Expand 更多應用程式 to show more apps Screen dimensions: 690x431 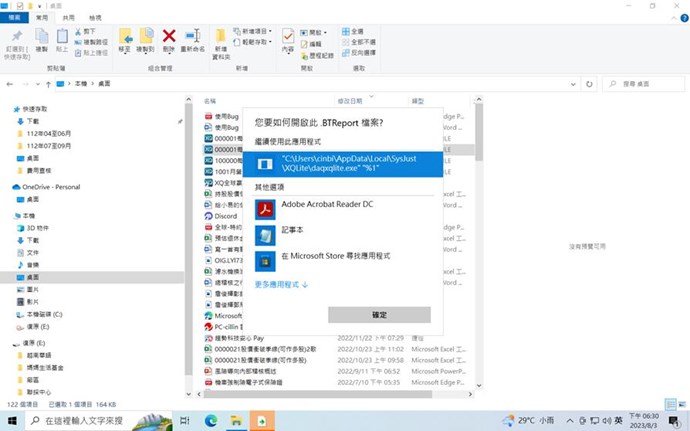point(281,285)
